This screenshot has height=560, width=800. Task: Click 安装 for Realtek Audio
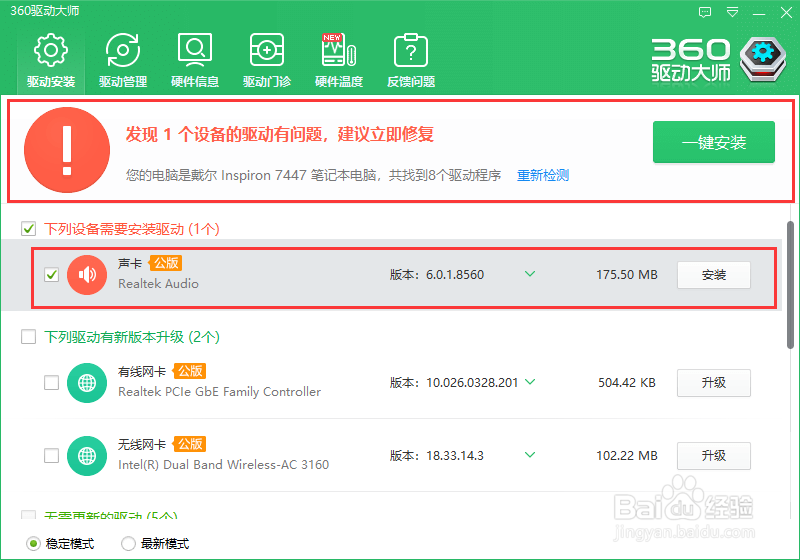(714, 275)
